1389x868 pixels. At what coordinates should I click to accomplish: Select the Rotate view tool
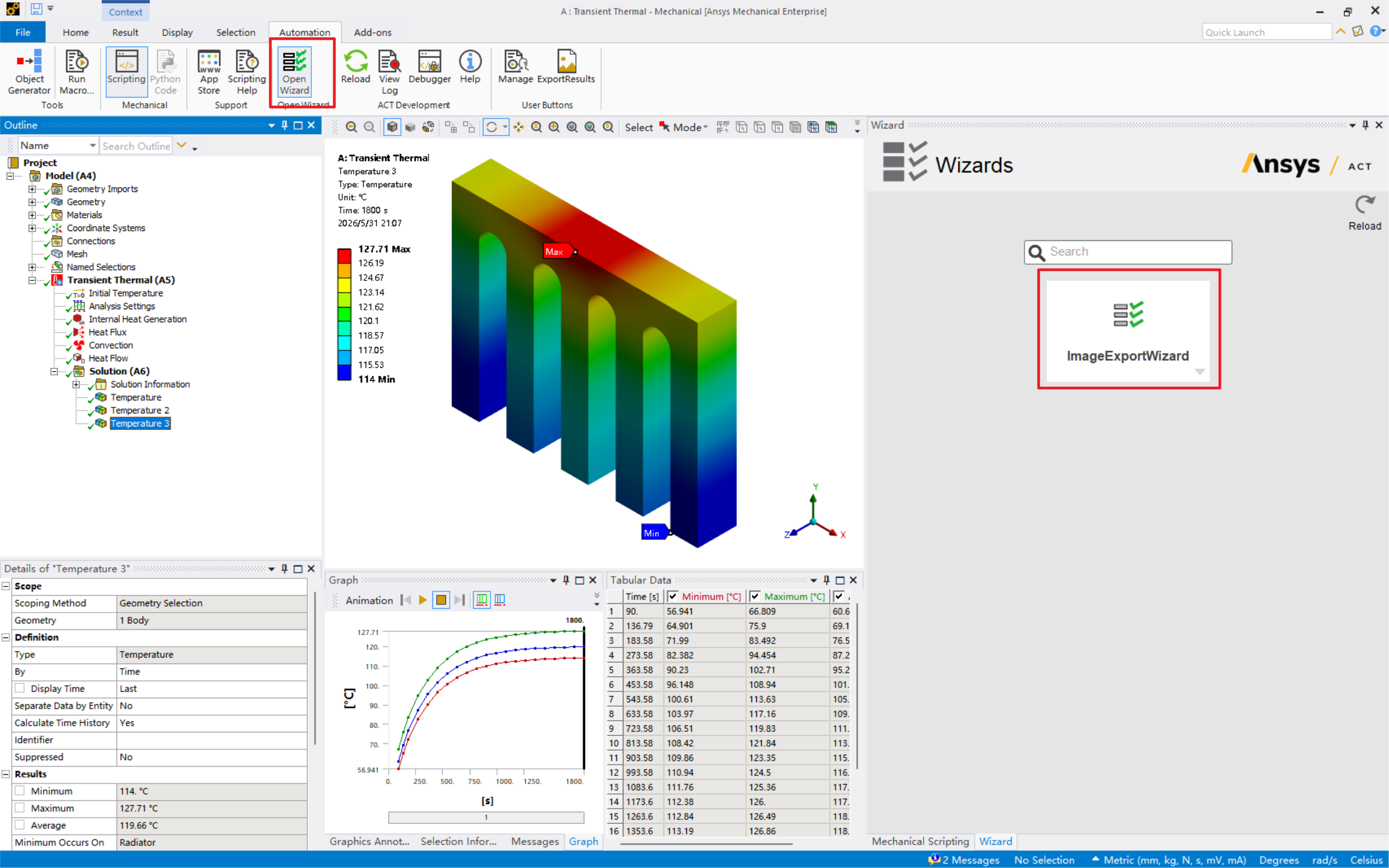point(492,127)
